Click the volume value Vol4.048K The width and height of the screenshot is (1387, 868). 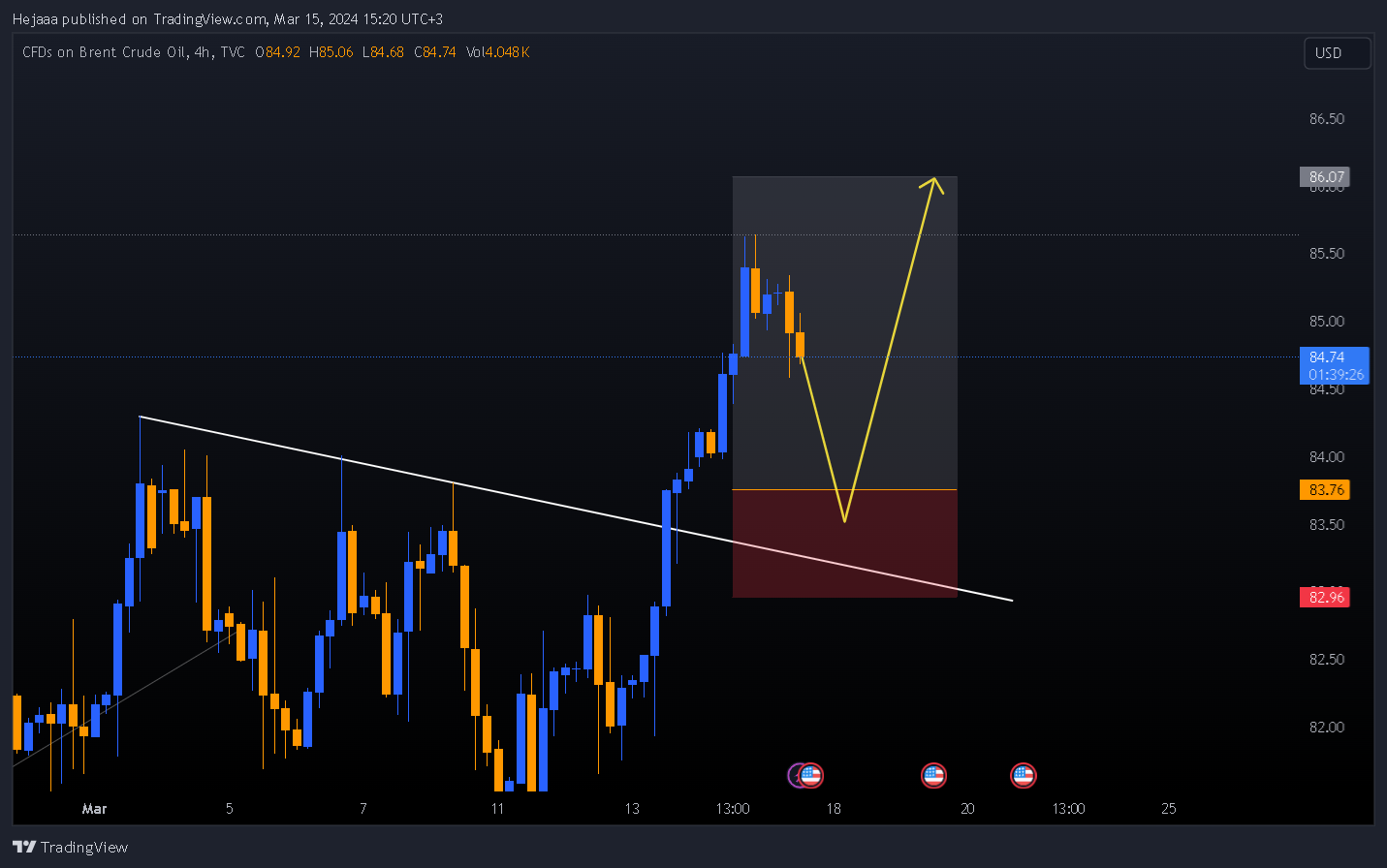point(497,52)
